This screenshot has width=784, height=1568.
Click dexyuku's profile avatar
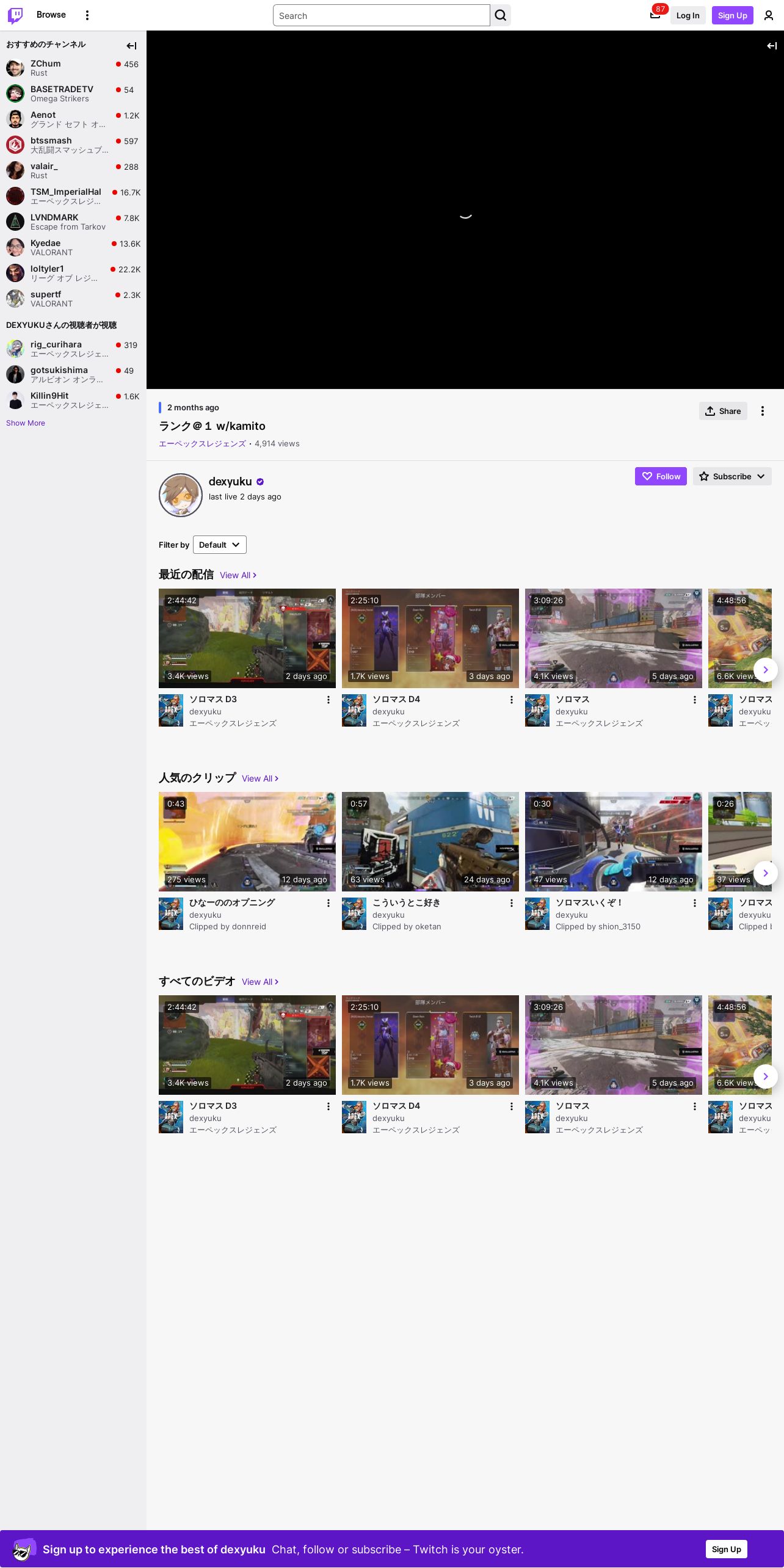coord(181,495)
